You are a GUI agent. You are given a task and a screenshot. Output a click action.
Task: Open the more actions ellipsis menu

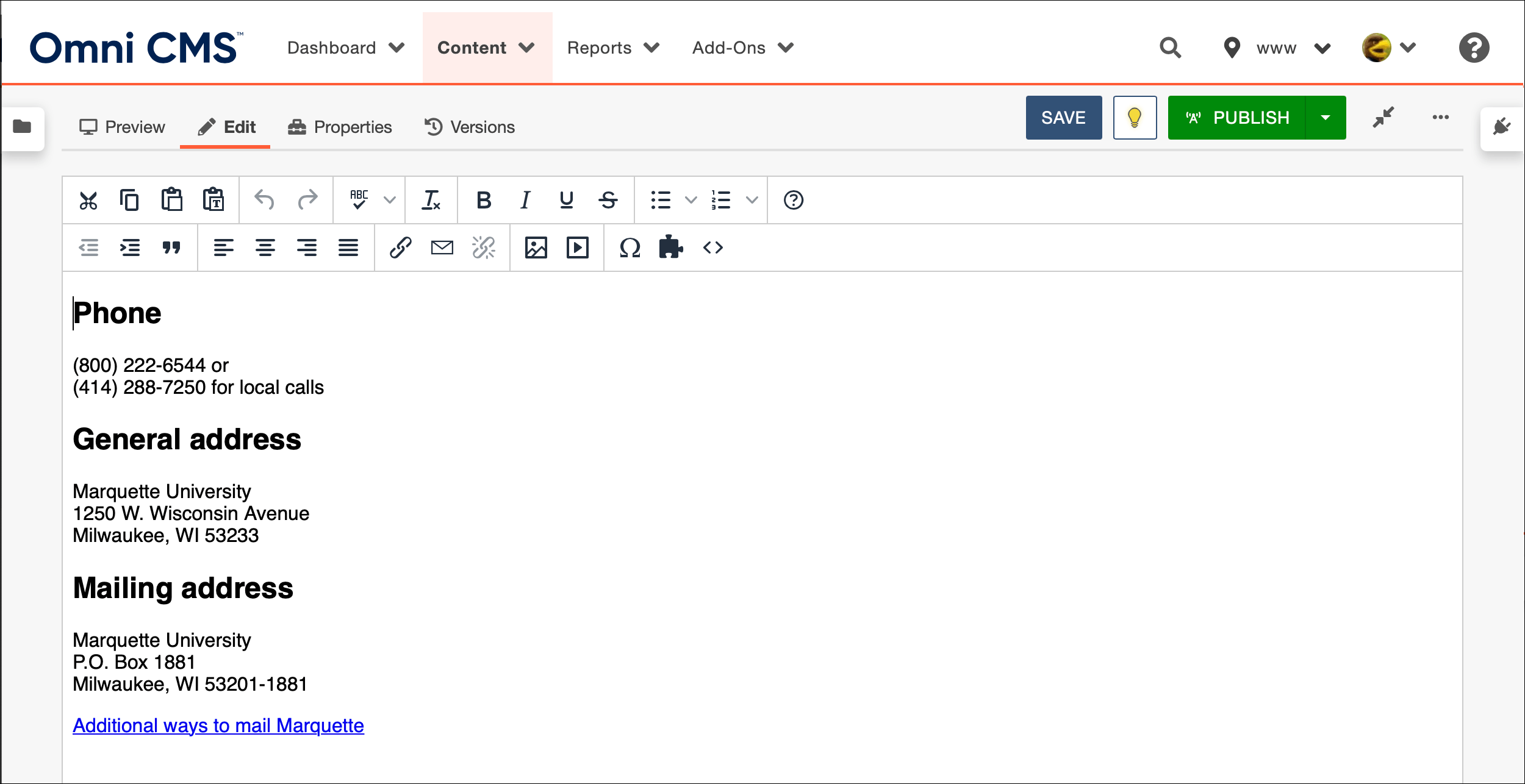(x=1441, y=117)
